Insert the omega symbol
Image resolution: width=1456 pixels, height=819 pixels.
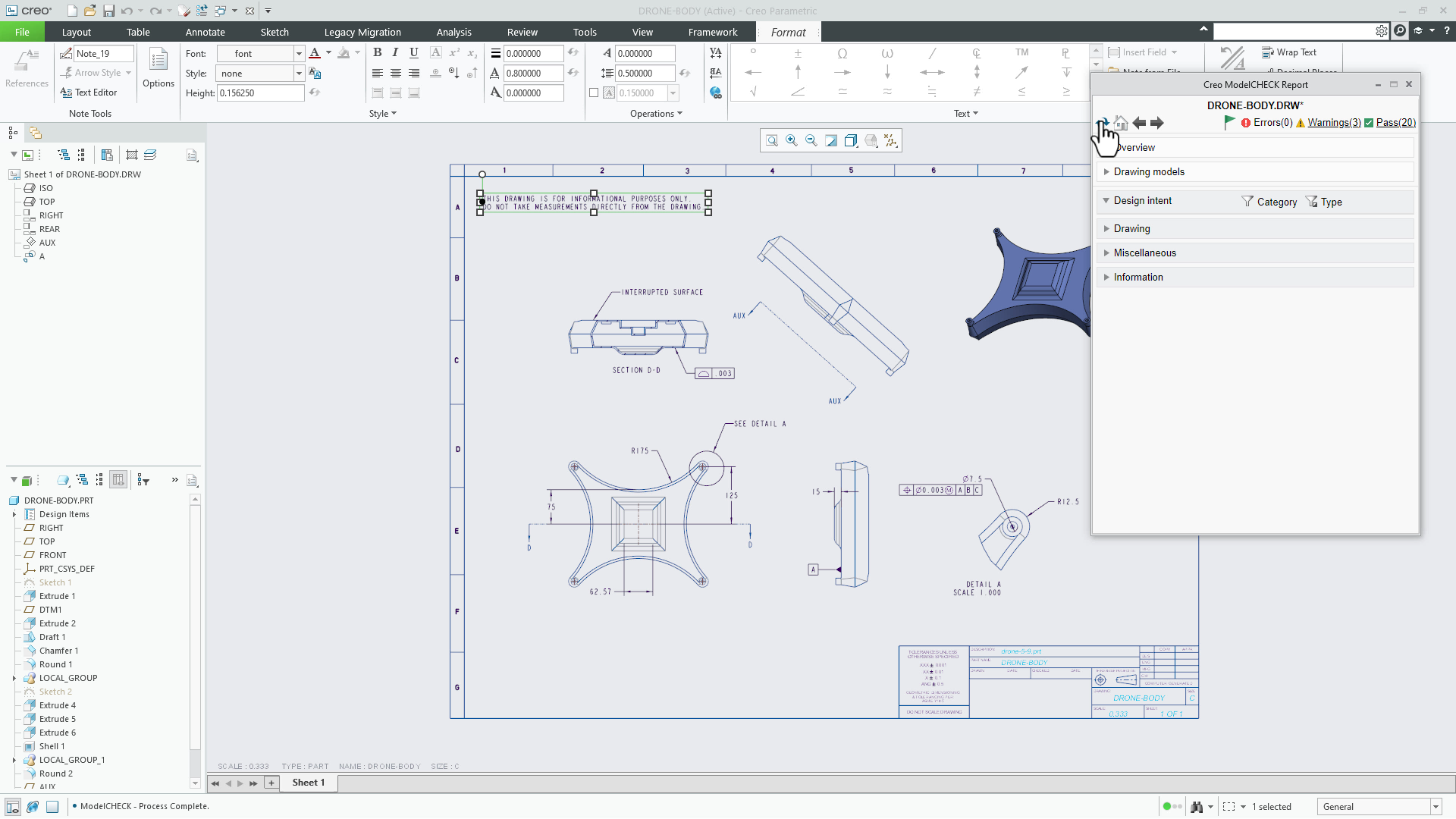point(843,53)
